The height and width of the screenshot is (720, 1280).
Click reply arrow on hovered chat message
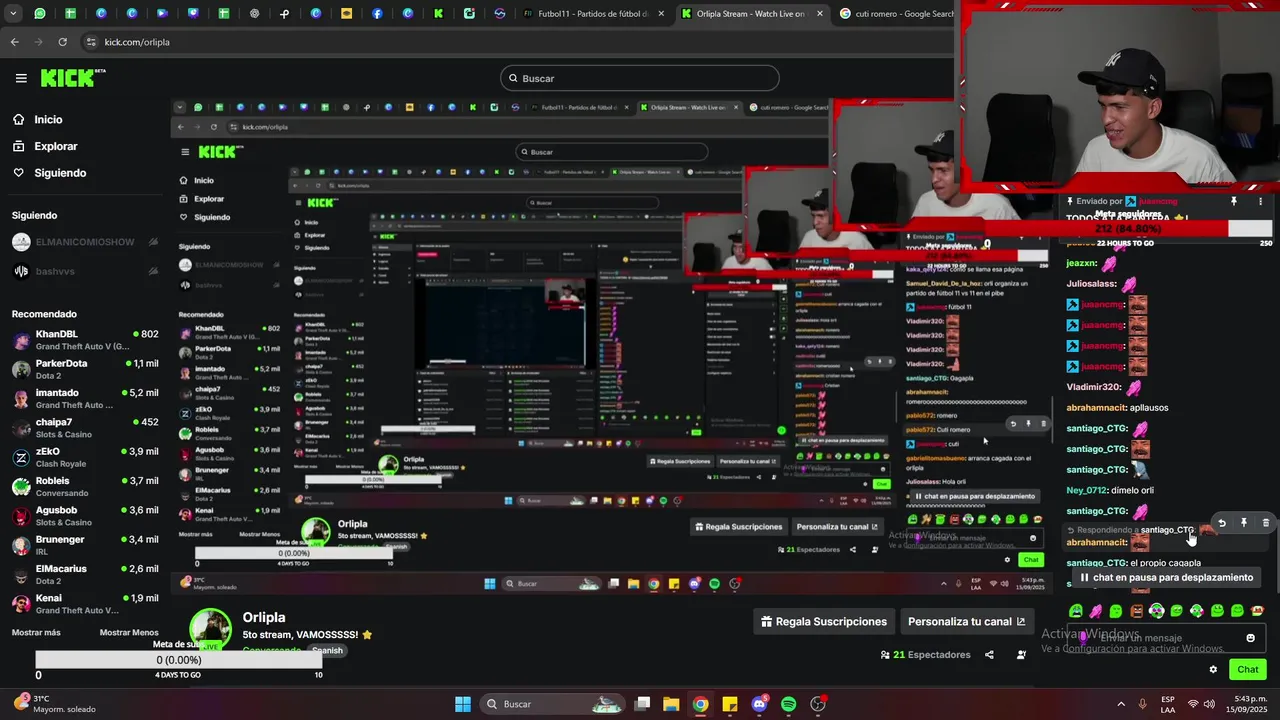pos(1221,523)
